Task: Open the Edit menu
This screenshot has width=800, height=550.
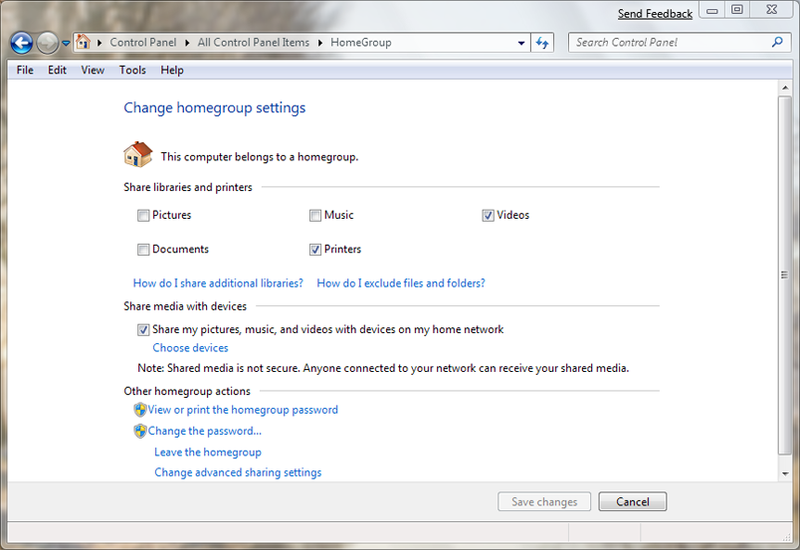Action: click(x=57, y=70)
